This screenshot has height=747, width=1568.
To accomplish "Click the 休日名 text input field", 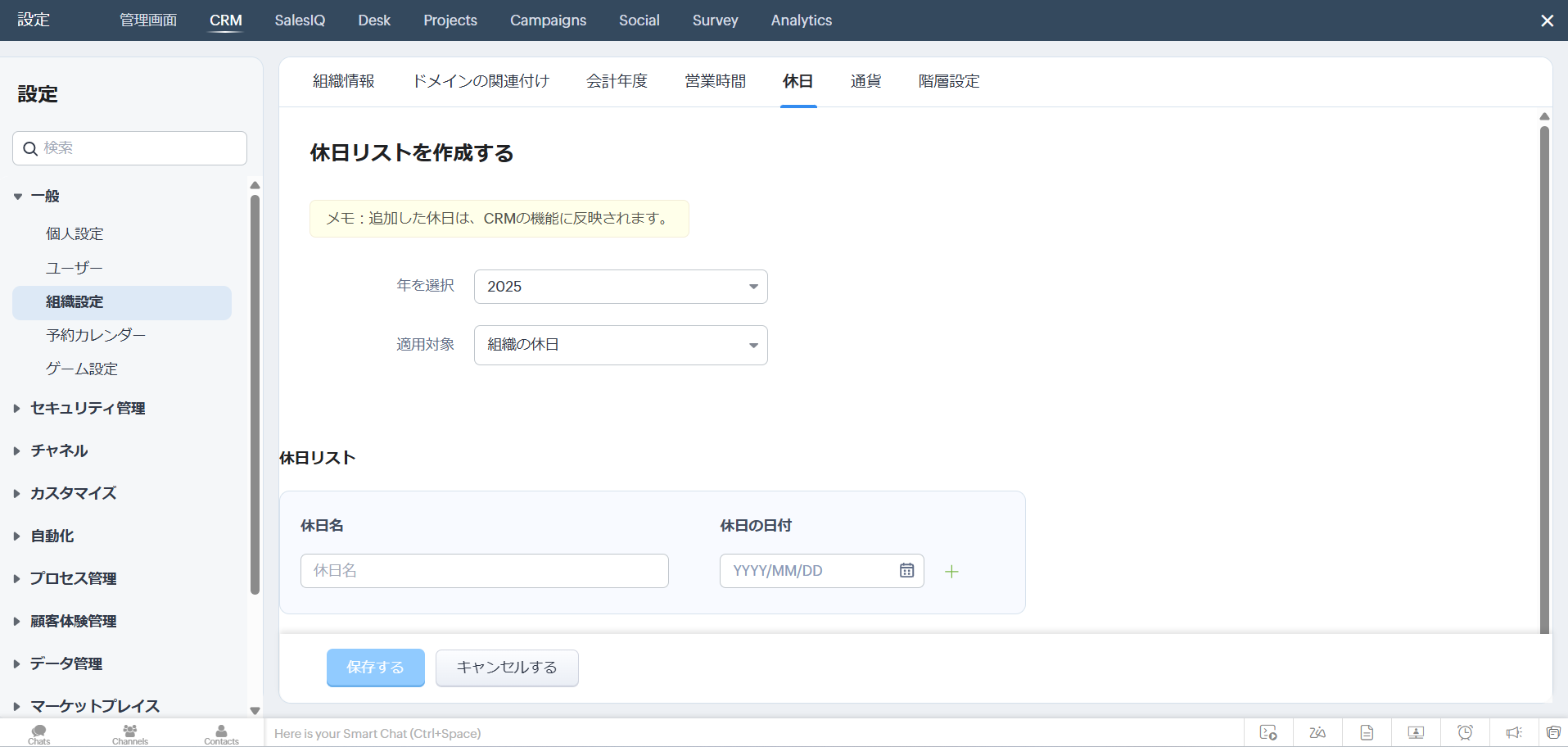I will click(x=484, y=571).
